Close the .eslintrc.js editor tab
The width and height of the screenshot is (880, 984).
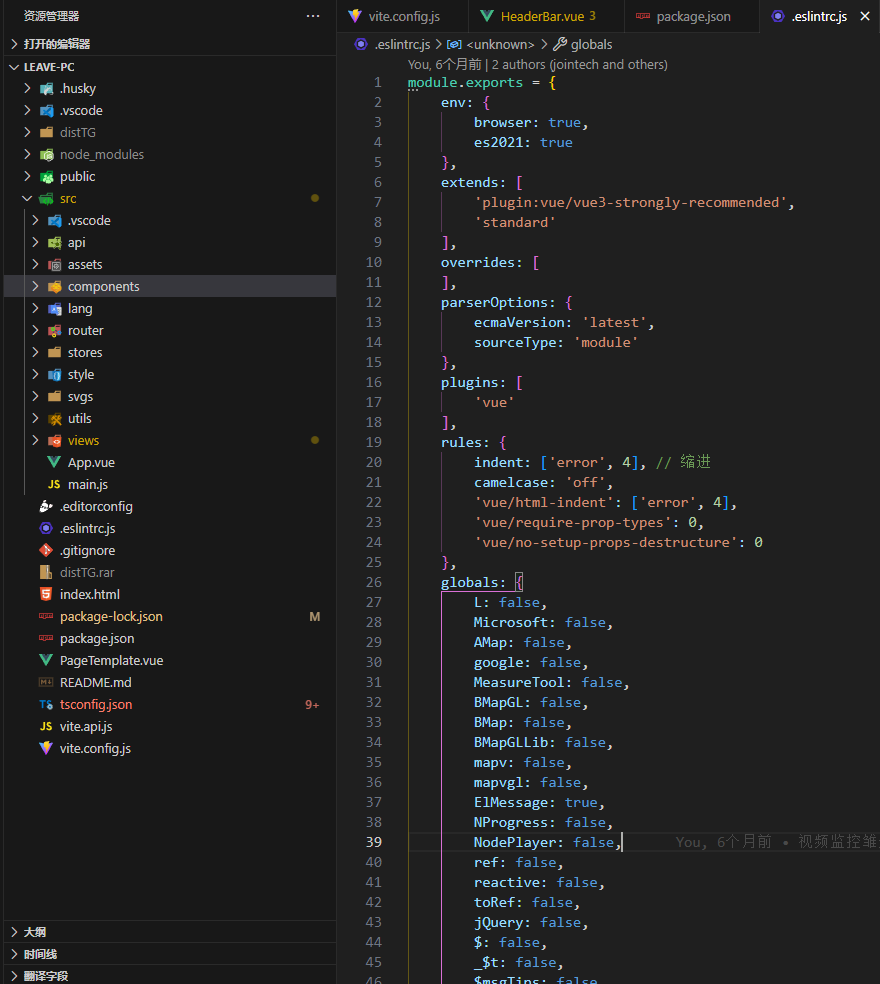pyautogui.click(x=865, y=16)
